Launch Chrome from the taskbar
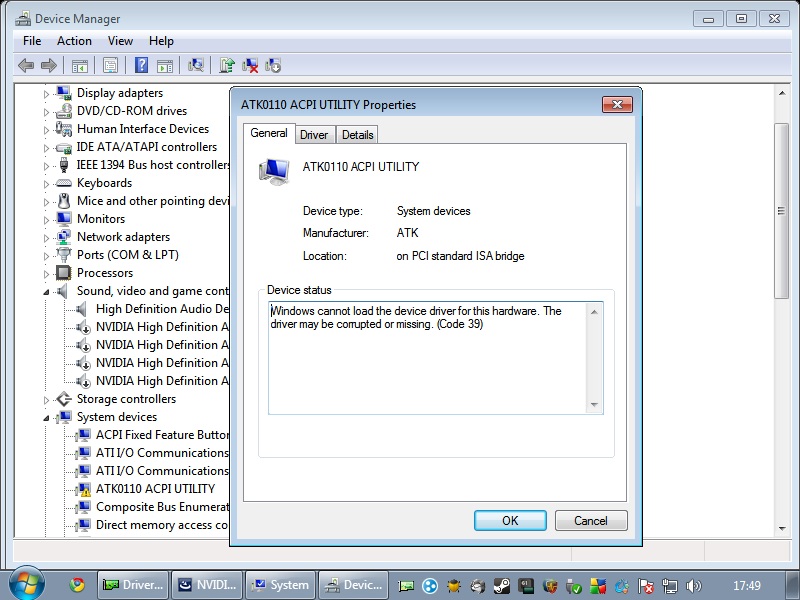 tap(77, 585)
